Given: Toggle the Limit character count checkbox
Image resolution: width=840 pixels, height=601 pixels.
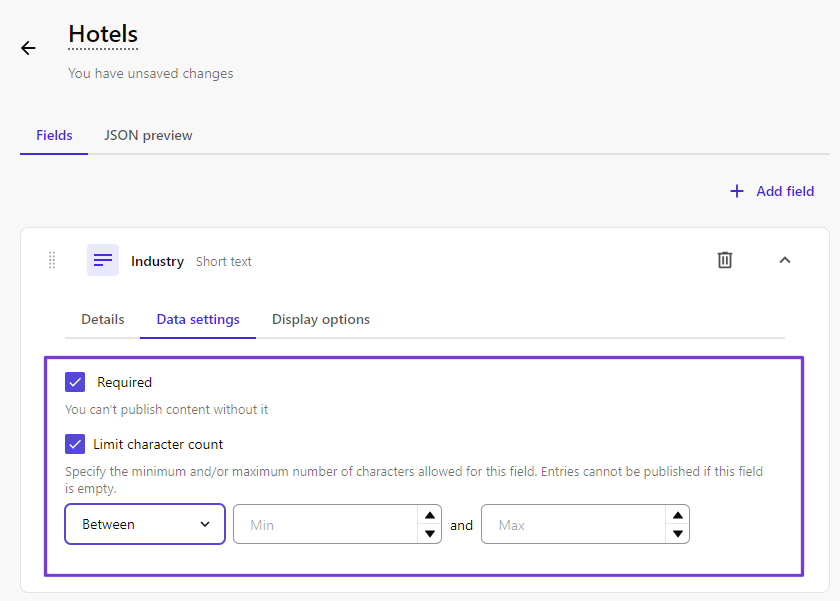Looking at the screenshot, I should click(75, 444).
